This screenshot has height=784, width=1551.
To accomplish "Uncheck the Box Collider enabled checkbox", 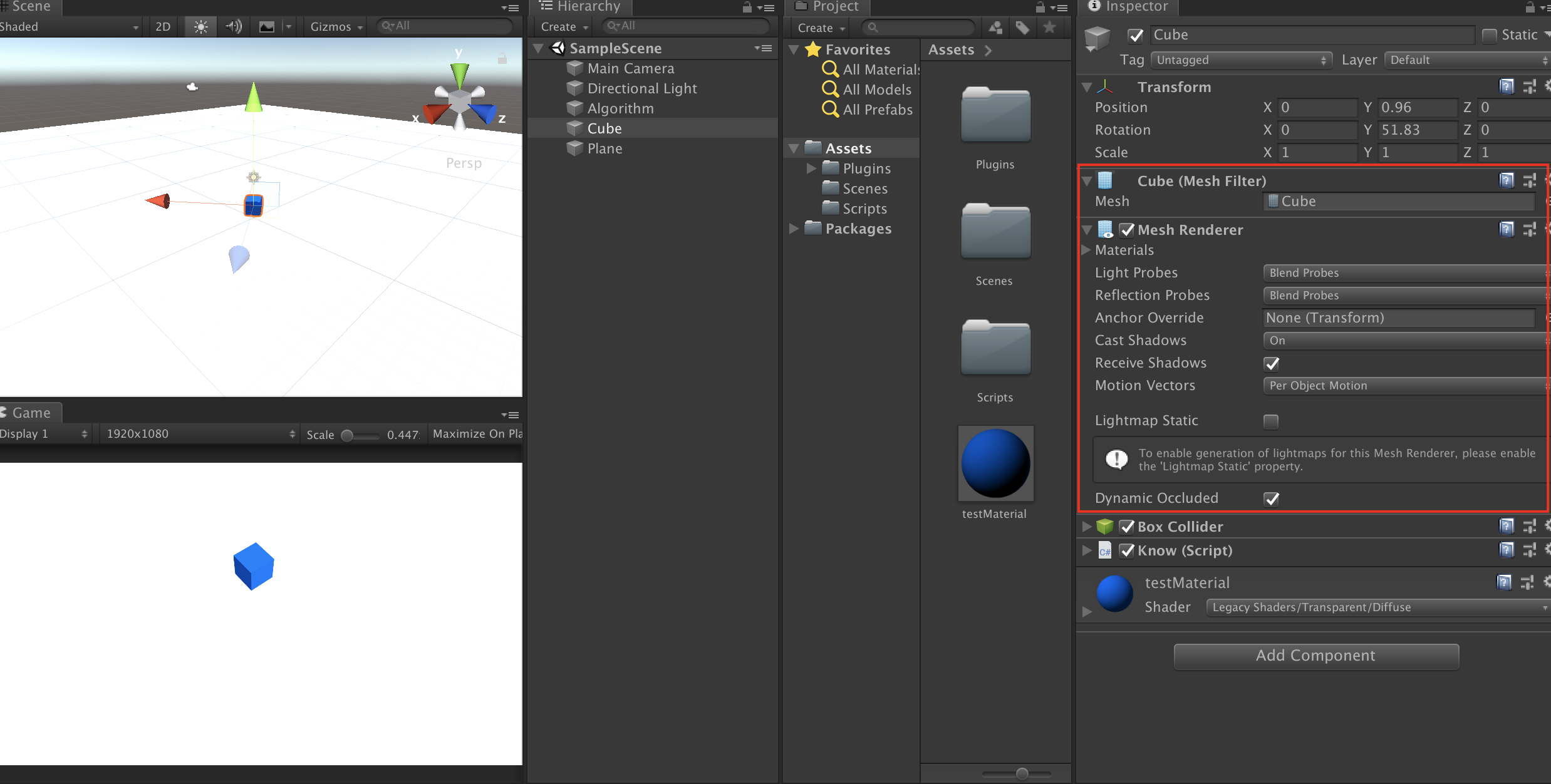I will (x=1127, y=527).
